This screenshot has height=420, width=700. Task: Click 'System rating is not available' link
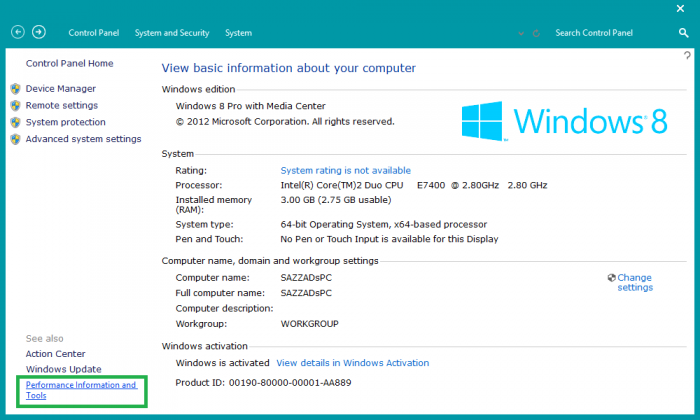[345, 171]
